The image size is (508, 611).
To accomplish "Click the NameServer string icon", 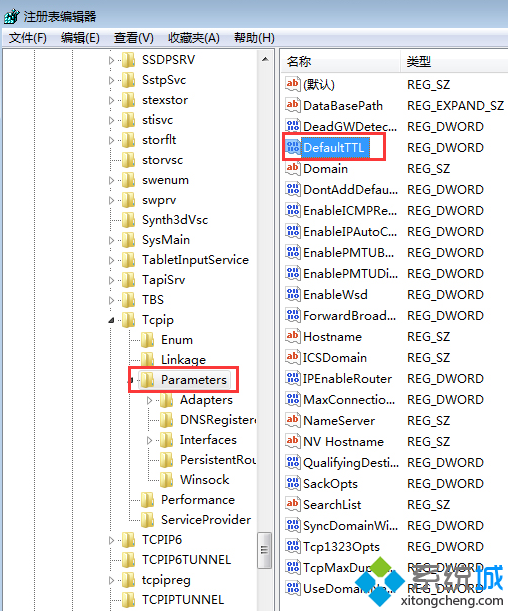I will click(x=293, y=420).
